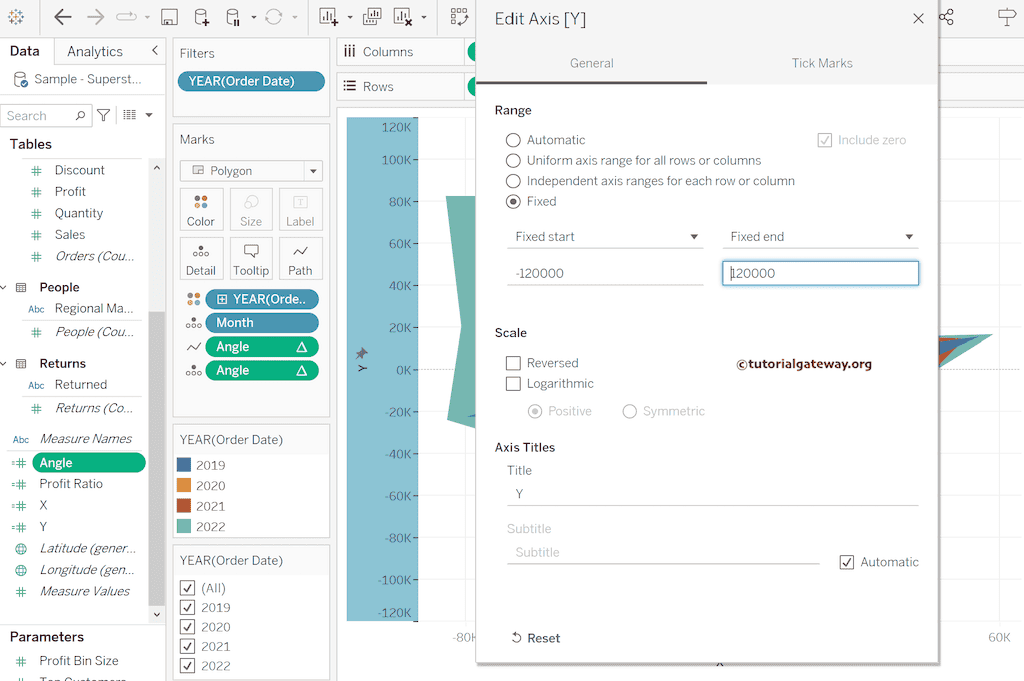Viewport: 1024px width, 681px height.
Task: Open the Label marks card
Action: 300,210
